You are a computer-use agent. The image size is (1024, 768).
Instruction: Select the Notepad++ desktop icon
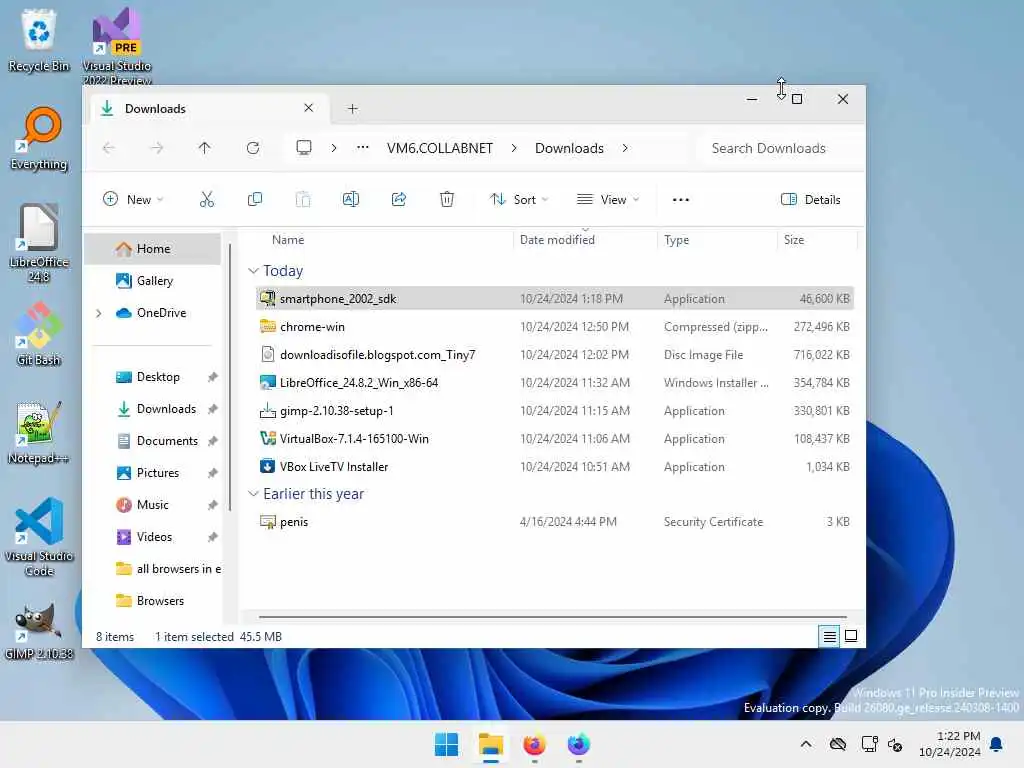coord(39,432)
